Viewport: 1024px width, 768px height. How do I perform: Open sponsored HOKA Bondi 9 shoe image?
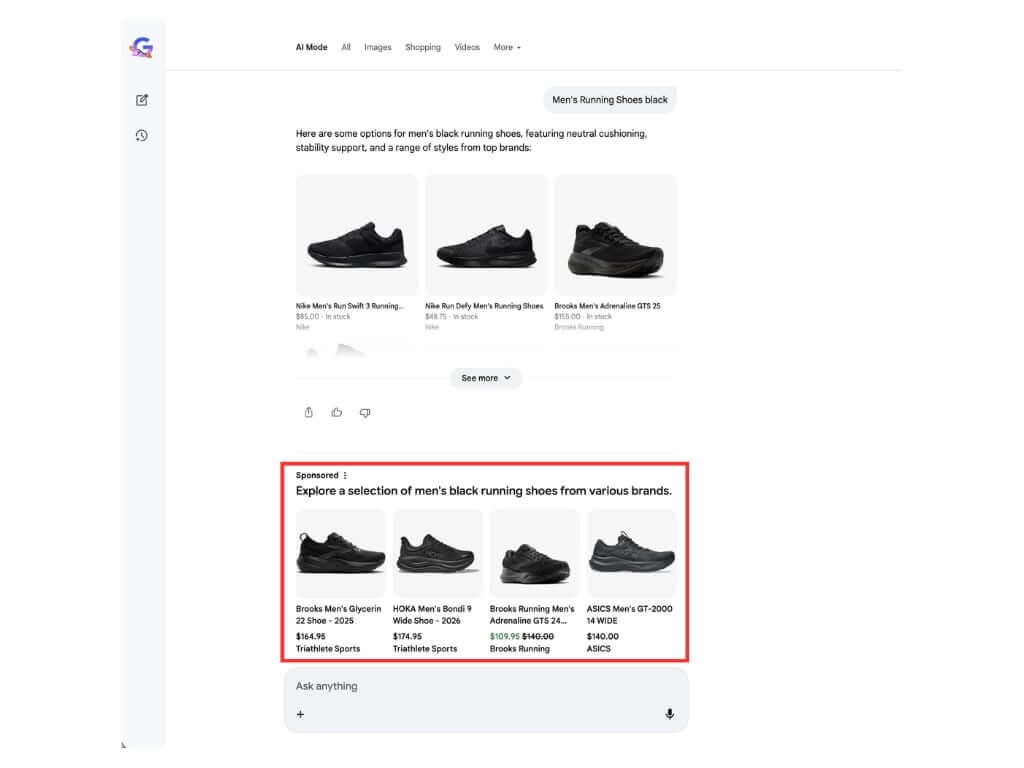point(437,553)
